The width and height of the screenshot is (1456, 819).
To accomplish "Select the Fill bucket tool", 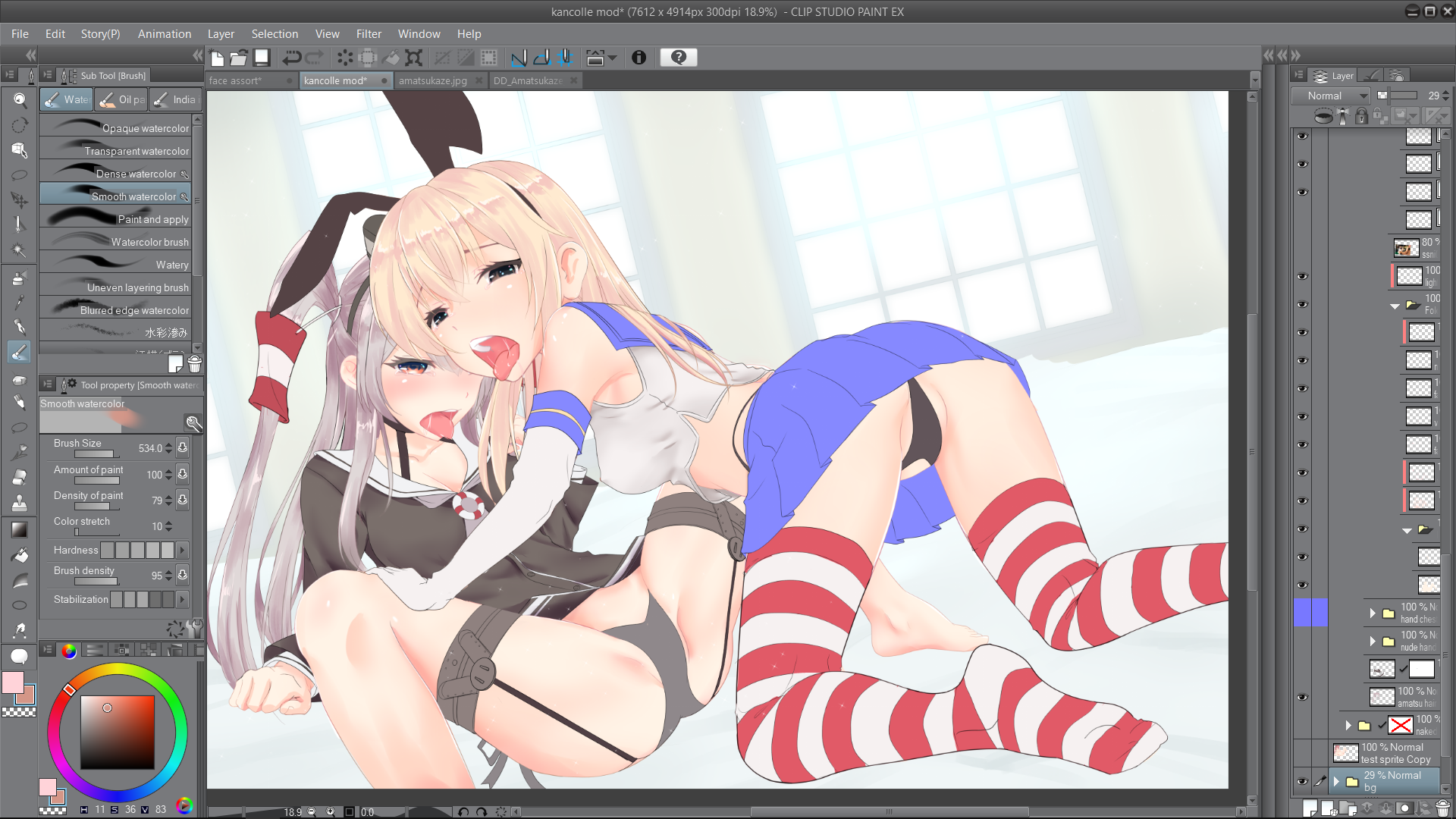I will [20, 556].
